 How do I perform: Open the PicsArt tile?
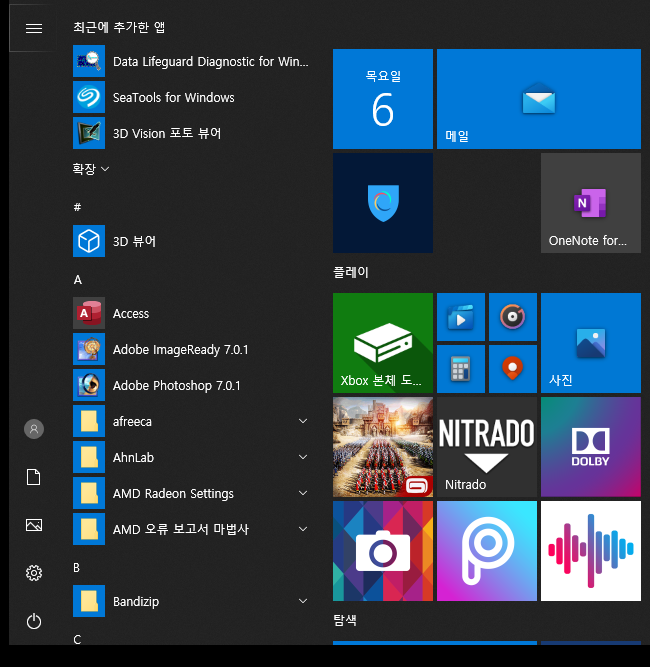point(487,551)
